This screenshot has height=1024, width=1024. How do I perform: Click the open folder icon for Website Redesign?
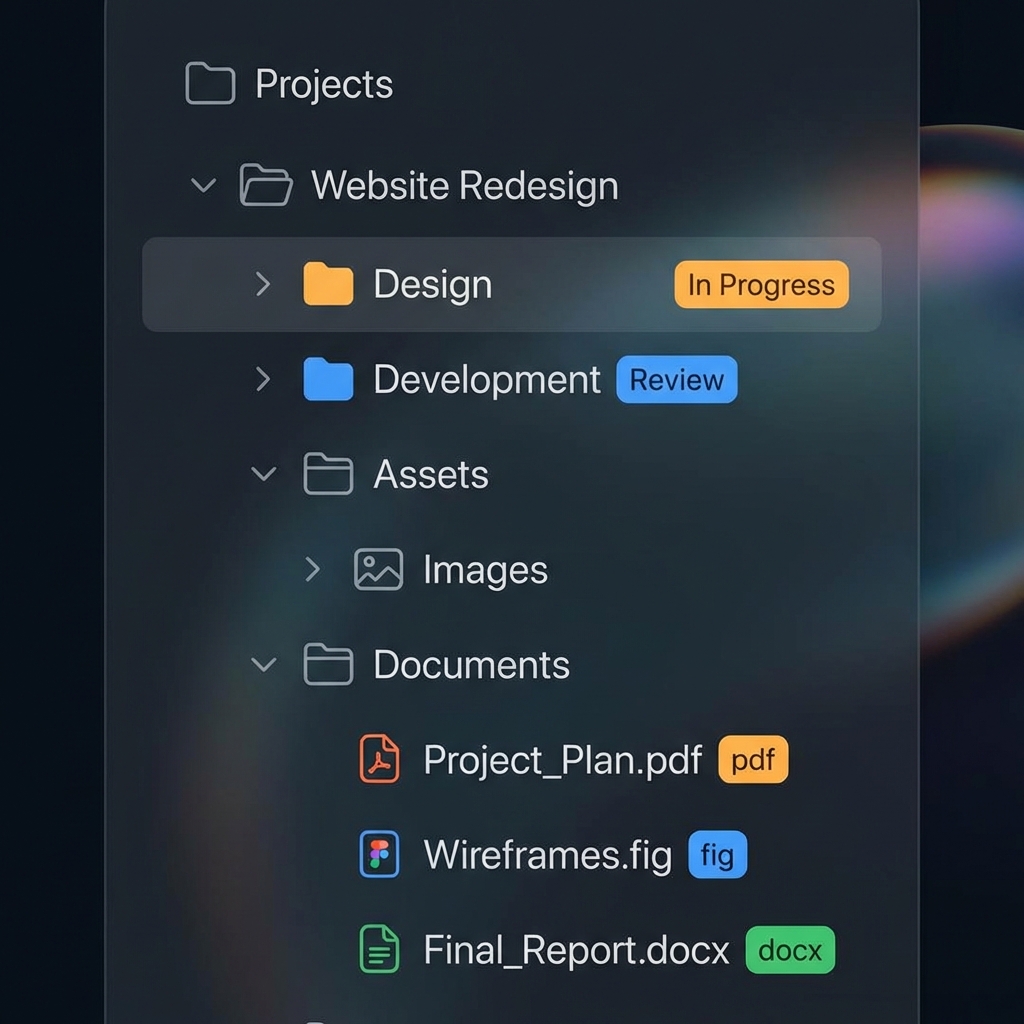[265, 185]
